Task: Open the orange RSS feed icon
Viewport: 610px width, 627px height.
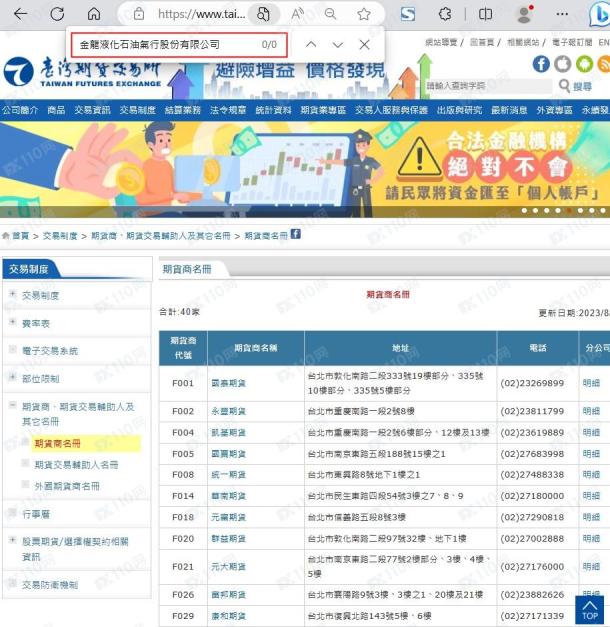Action: coord(604,64)
